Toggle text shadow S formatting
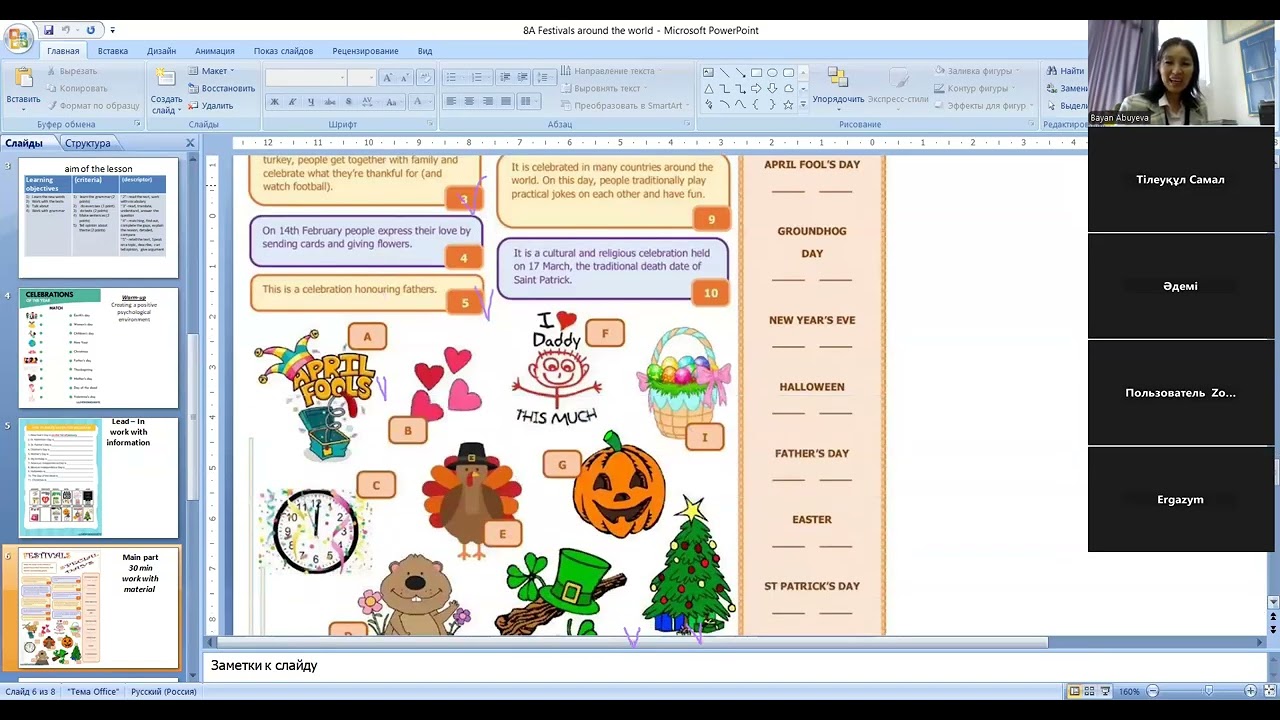Viewport: 1280px width, 720px height. click(x=348, y=102)
